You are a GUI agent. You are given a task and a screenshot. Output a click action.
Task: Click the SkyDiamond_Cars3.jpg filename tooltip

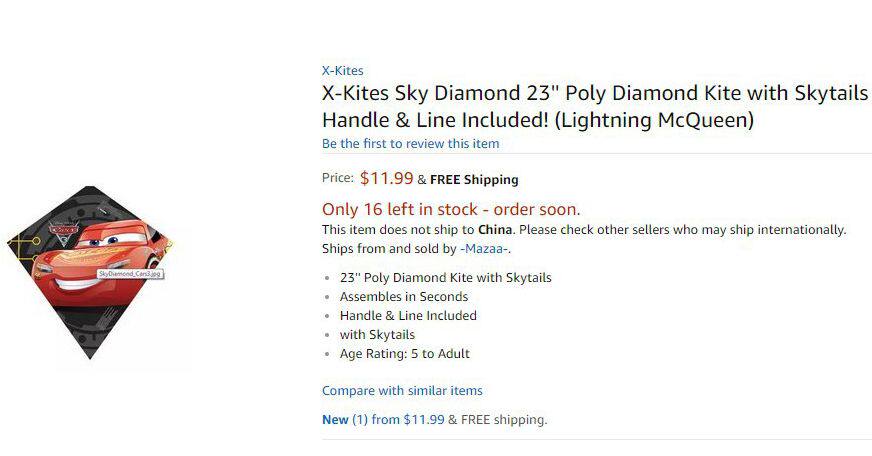click(130, 272)
